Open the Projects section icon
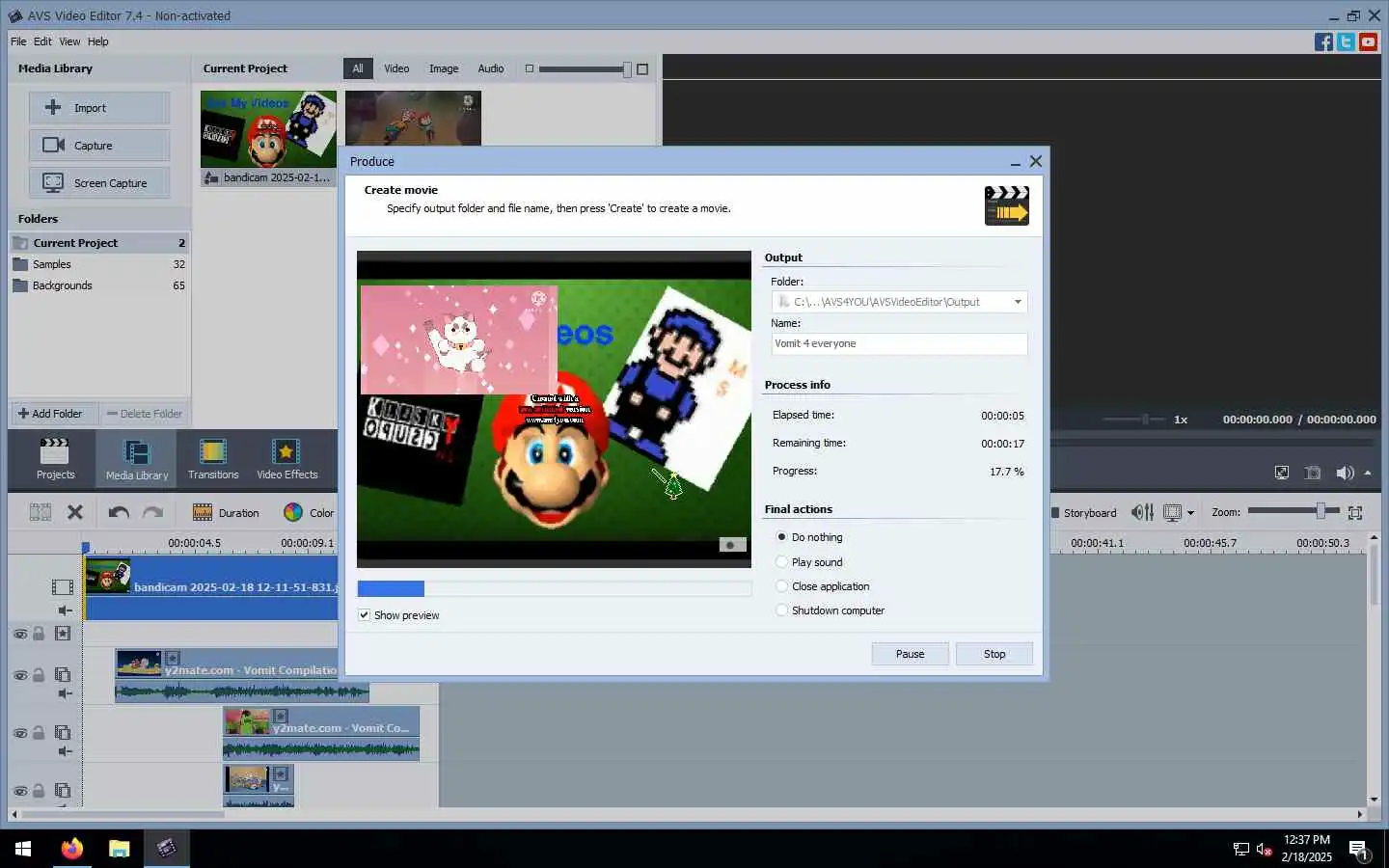 pyautogui.click(x=55, y=458)
